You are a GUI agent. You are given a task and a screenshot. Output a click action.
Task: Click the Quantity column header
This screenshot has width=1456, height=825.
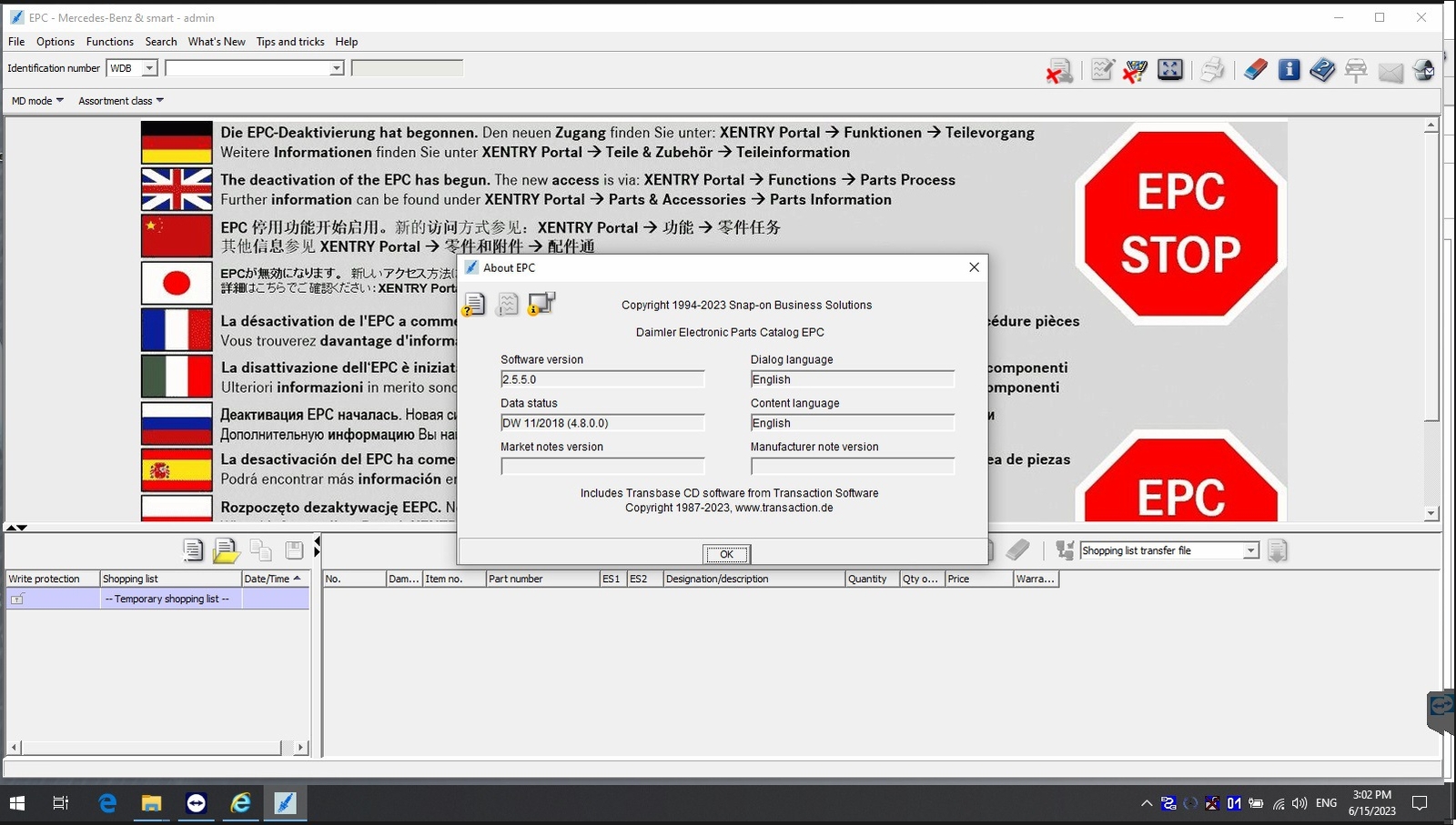[872, 579]
